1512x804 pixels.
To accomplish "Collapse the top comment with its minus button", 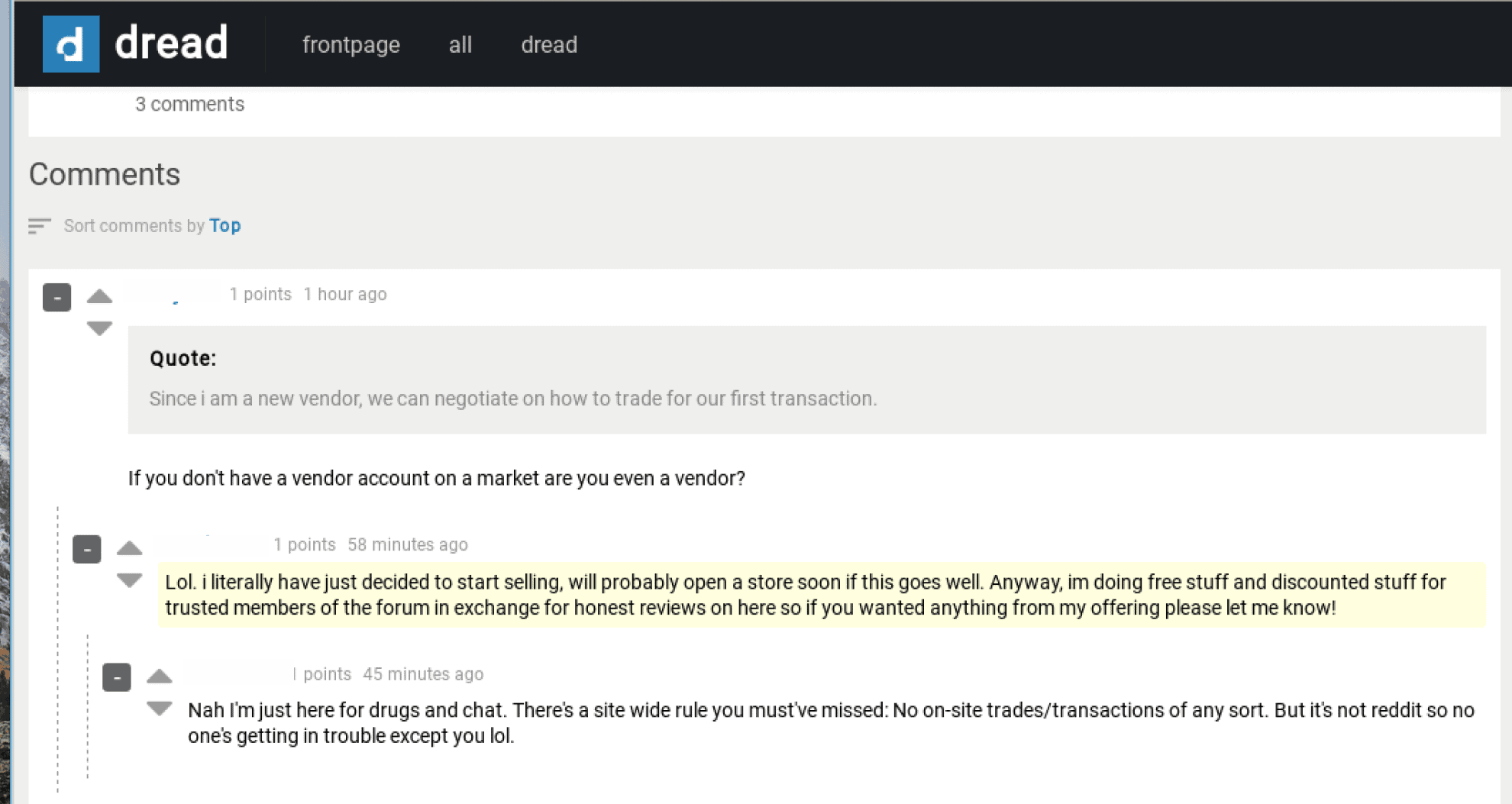I will [57, 297].
